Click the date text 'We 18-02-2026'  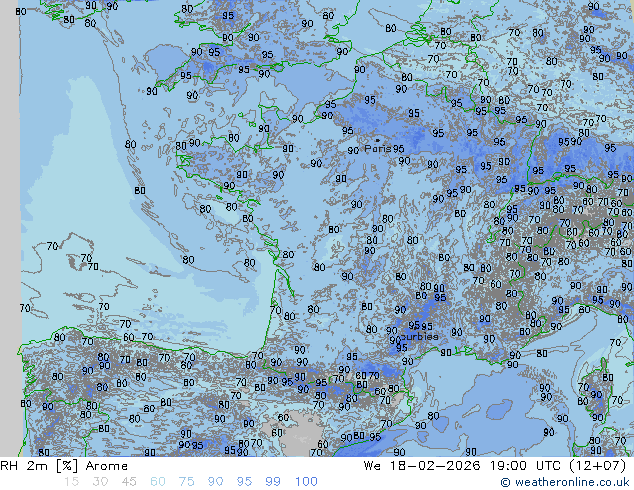click(422, 466)
